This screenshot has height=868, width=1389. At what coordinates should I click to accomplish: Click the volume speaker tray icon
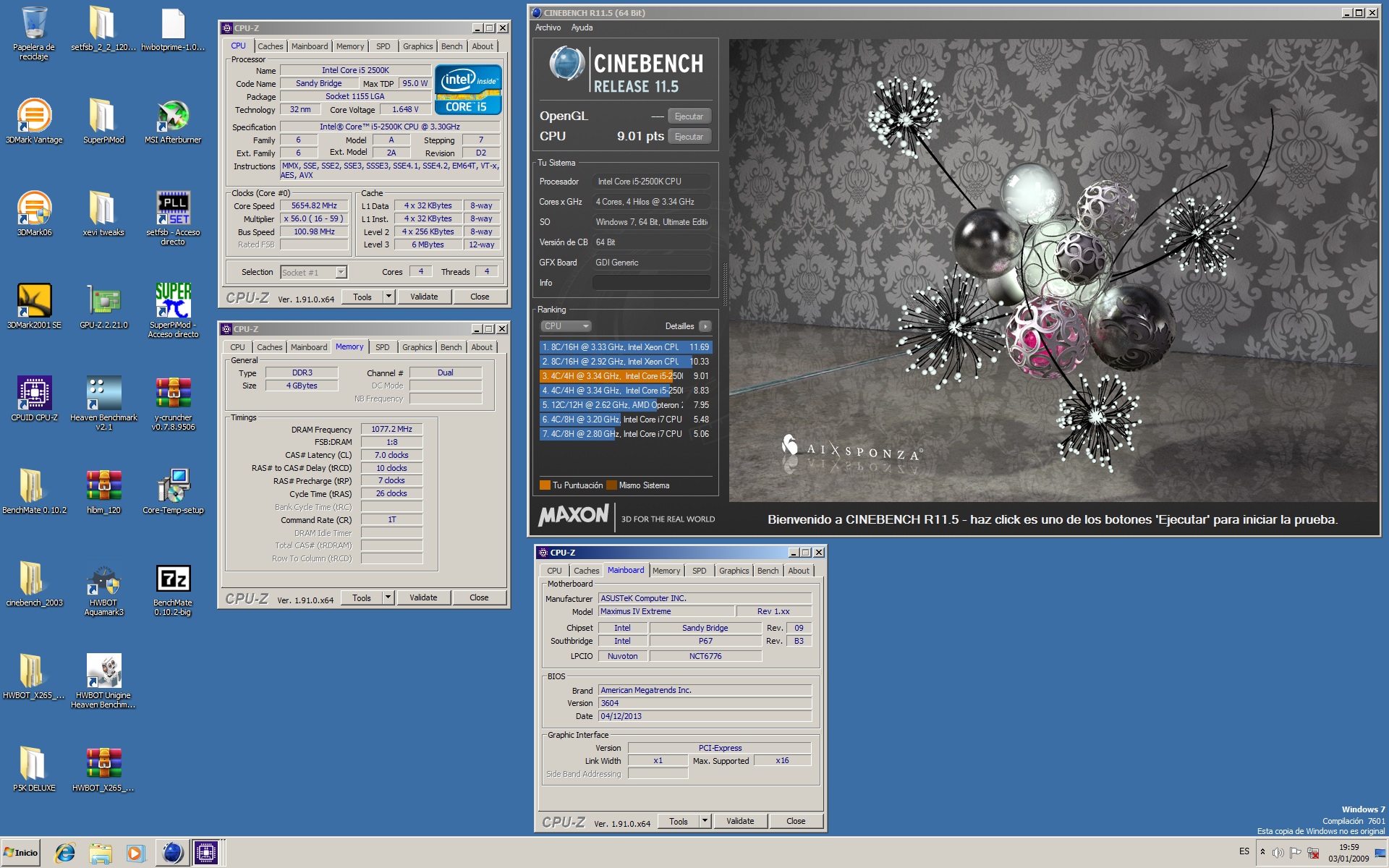pos(1278,852)
